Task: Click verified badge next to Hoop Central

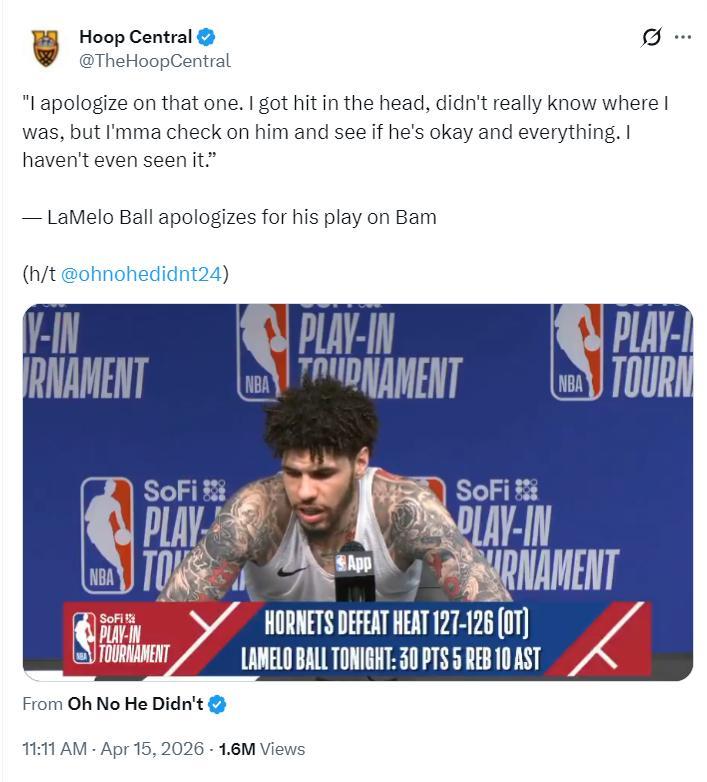Action: pyautogui.click(x=206, y=37)
